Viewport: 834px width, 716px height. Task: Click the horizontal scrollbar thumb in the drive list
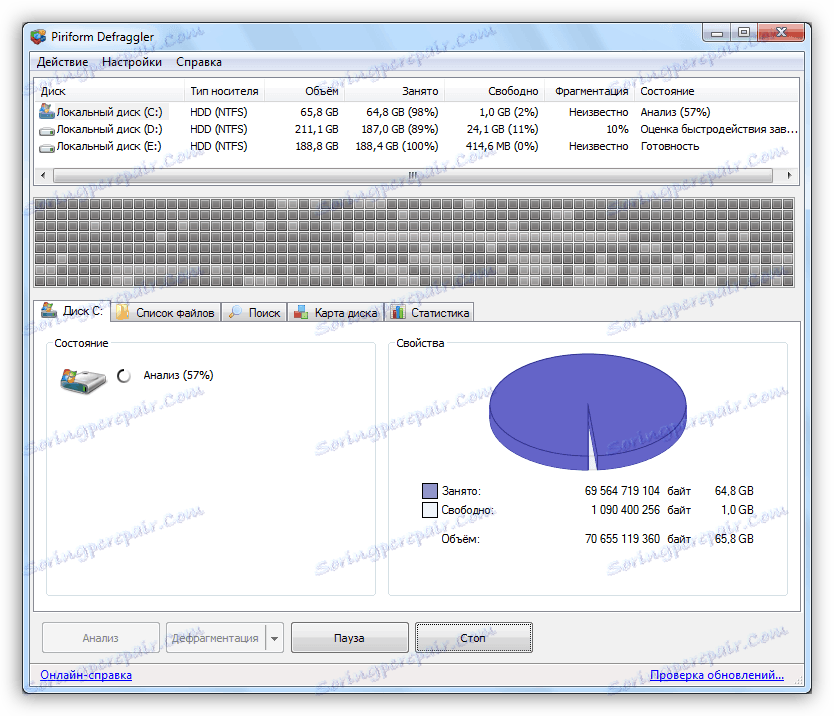coord(413,175)
